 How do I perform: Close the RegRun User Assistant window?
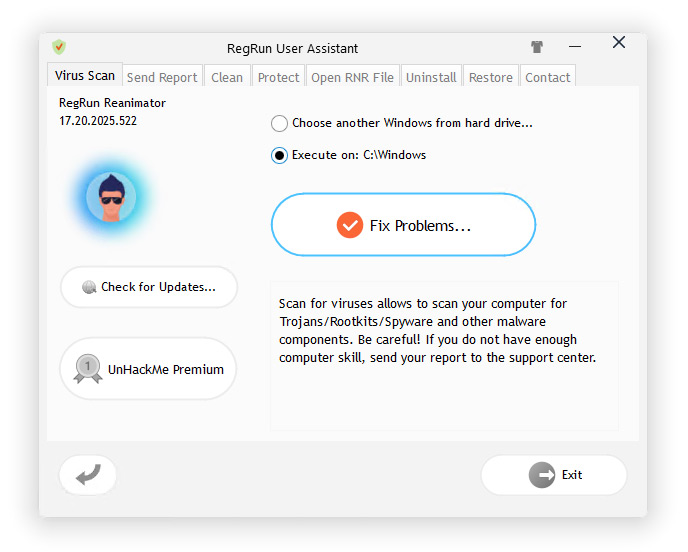click(x=619, y=43)
